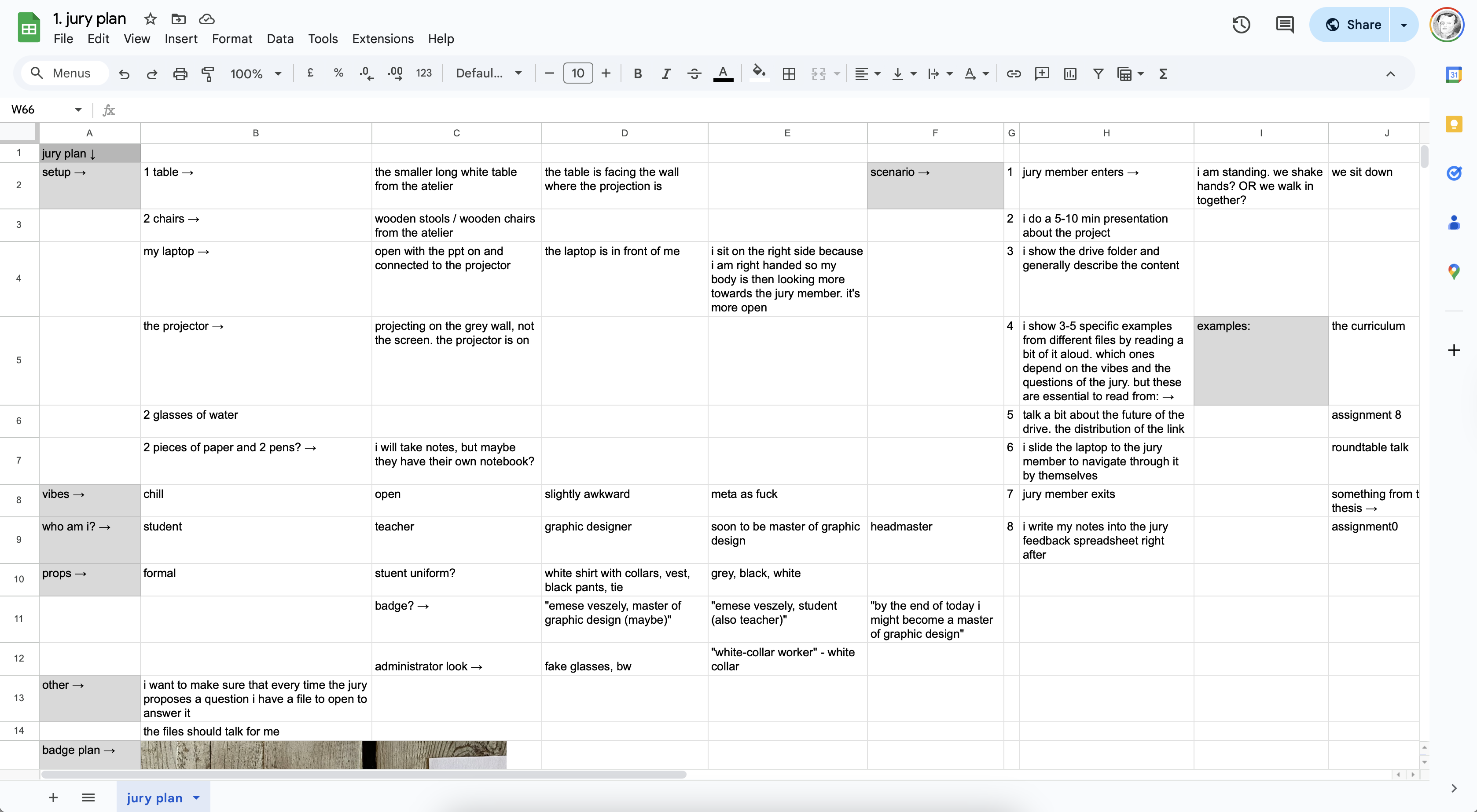Image resolution: width=1477 pixels, height=812 pixels.
Task: Open version history clock icon
Action: (x=1241, y=25)
